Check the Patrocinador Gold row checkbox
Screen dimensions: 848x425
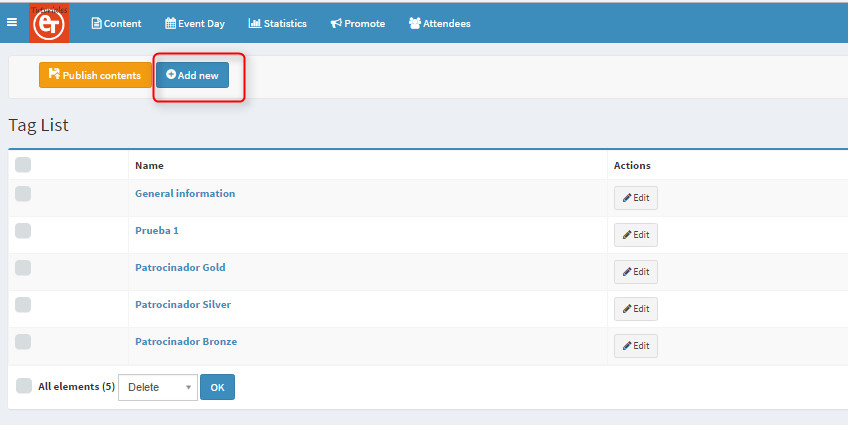click(23, 268)
